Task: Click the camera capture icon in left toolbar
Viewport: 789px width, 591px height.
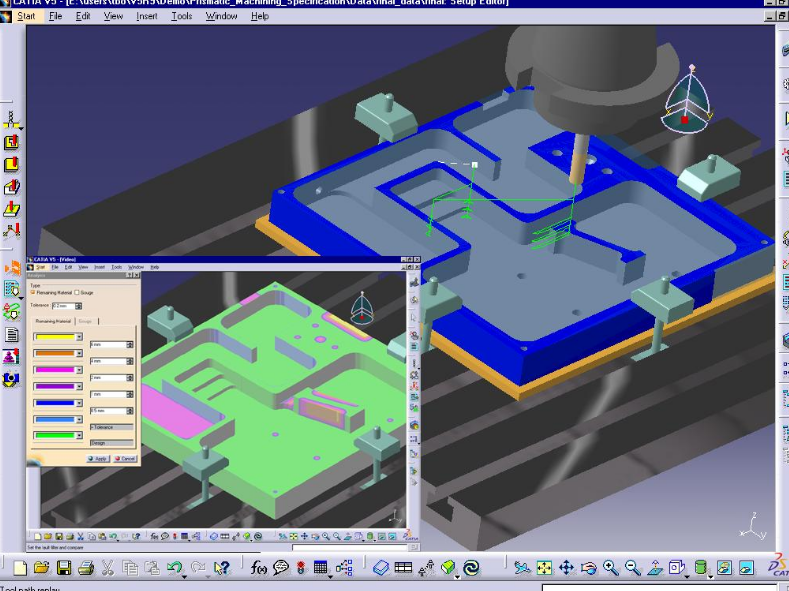Action: click(x=11, y=378)
